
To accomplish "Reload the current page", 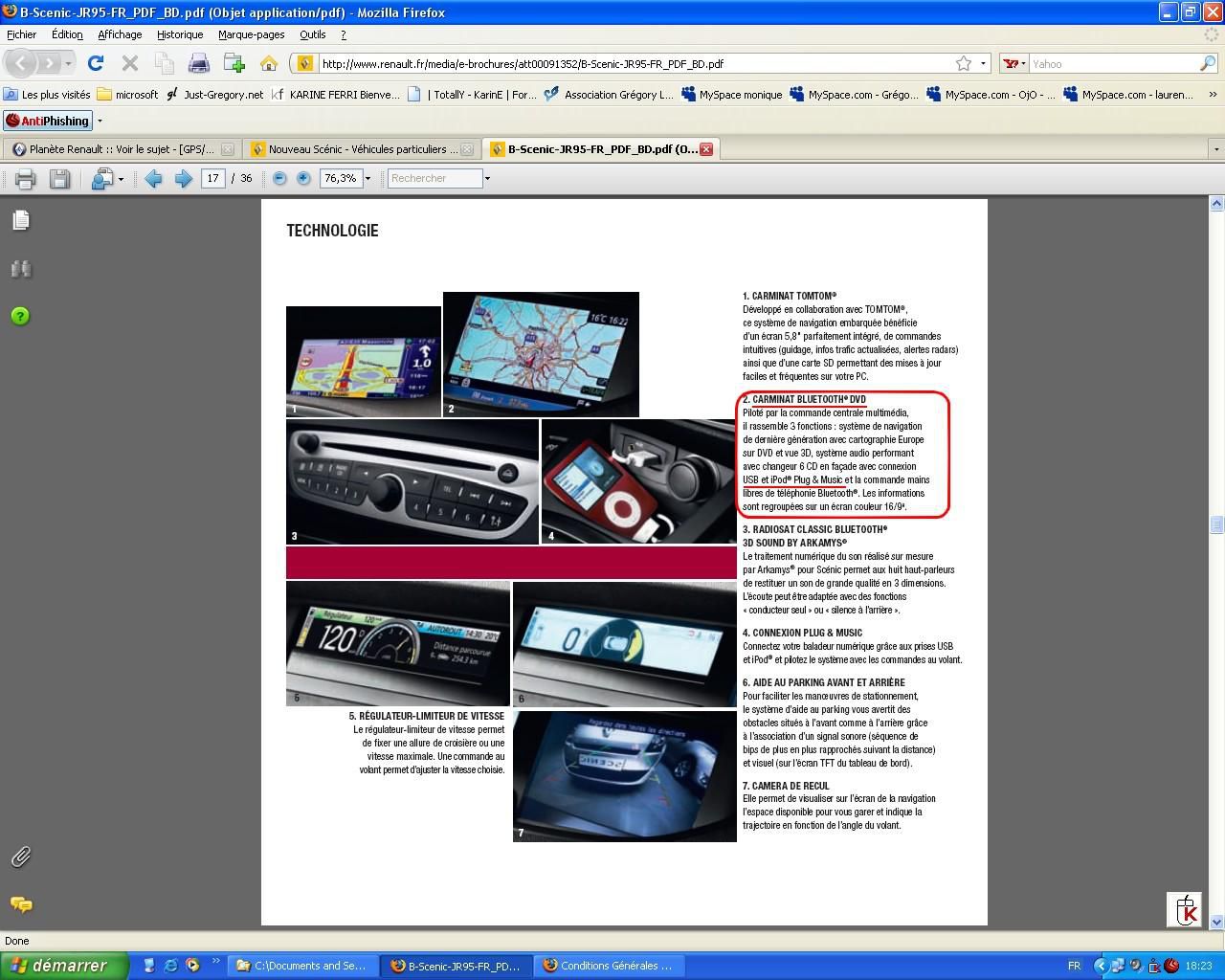I will tap(95, 63).
